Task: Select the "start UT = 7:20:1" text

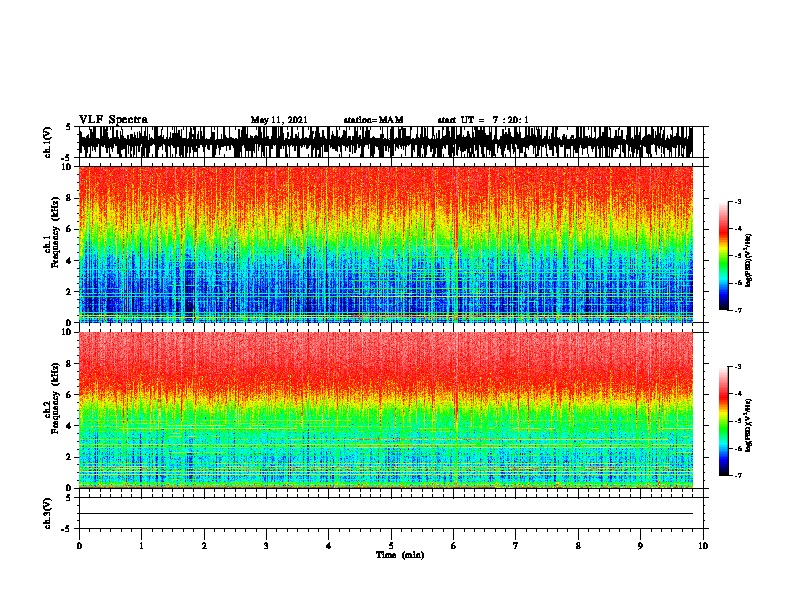Action: click(x=483, y=120)
